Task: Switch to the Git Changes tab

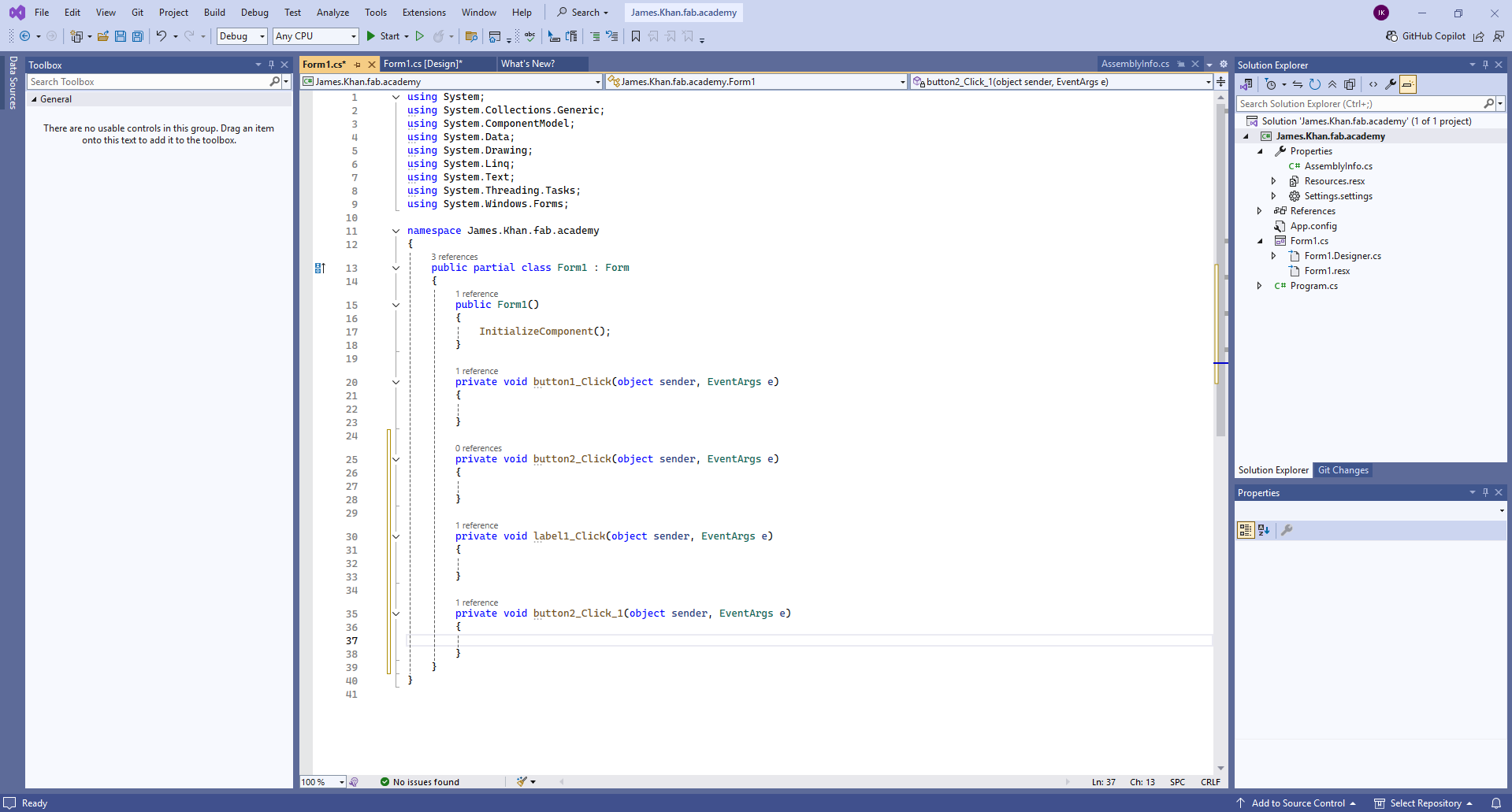Action: (1343, 470)
